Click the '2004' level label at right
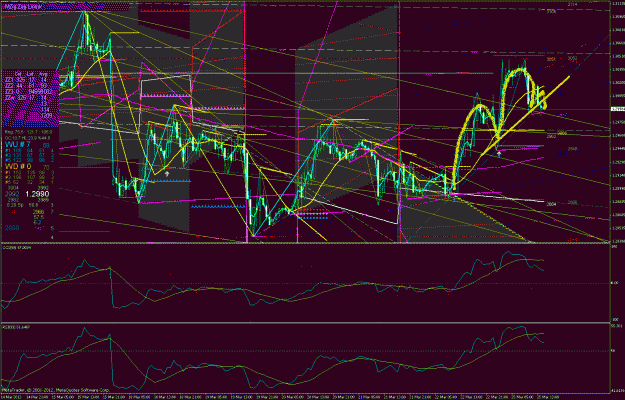The height and width of the screenshot is (400, 625). 552,204
